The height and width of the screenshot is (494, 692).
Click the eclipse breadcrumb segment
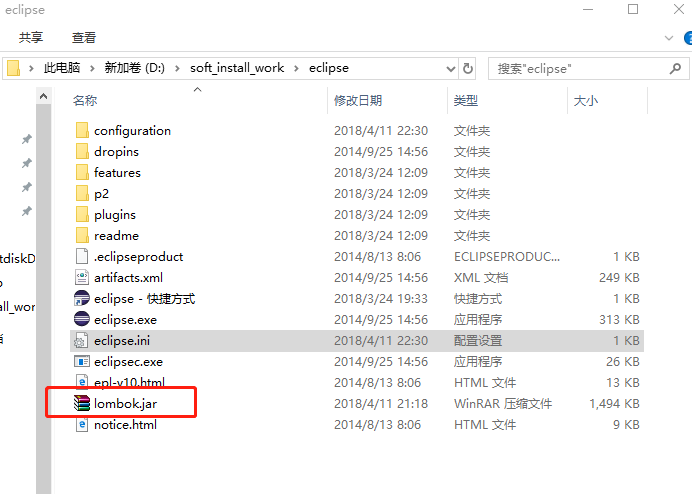pos(329,68)
